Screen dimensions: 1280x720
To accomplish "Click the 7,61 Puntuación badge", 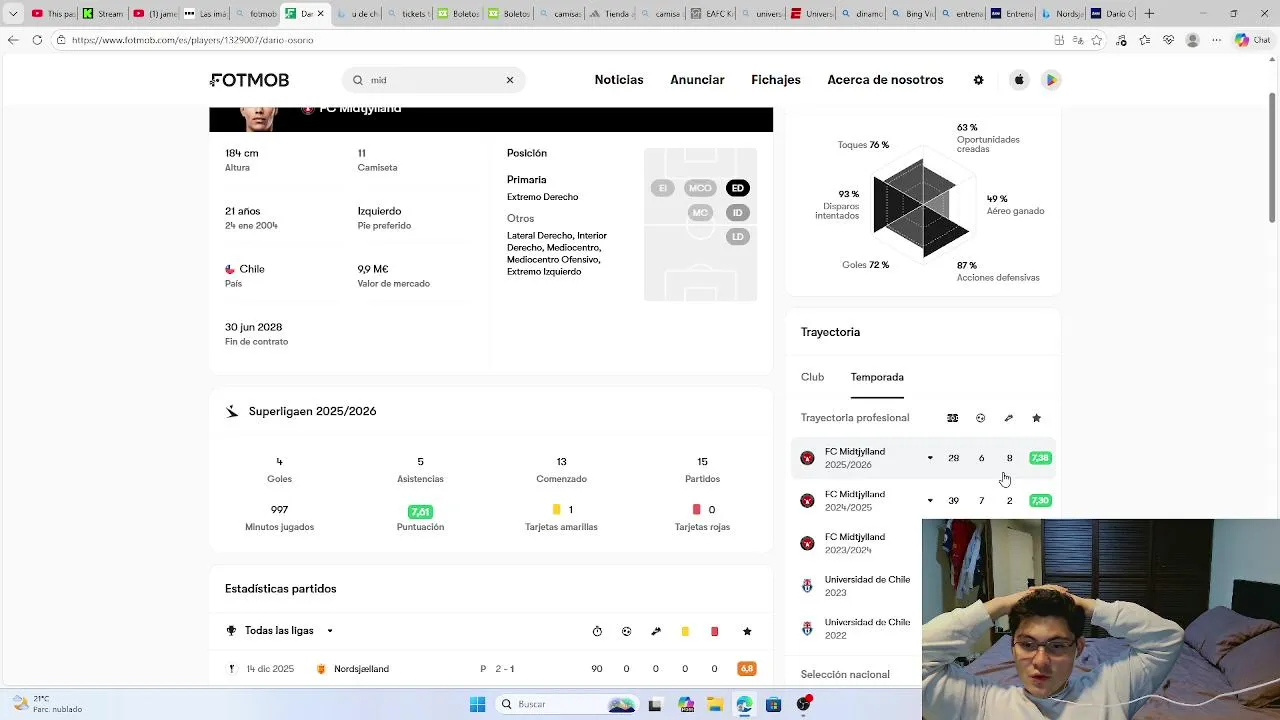I will click(420, 511).
